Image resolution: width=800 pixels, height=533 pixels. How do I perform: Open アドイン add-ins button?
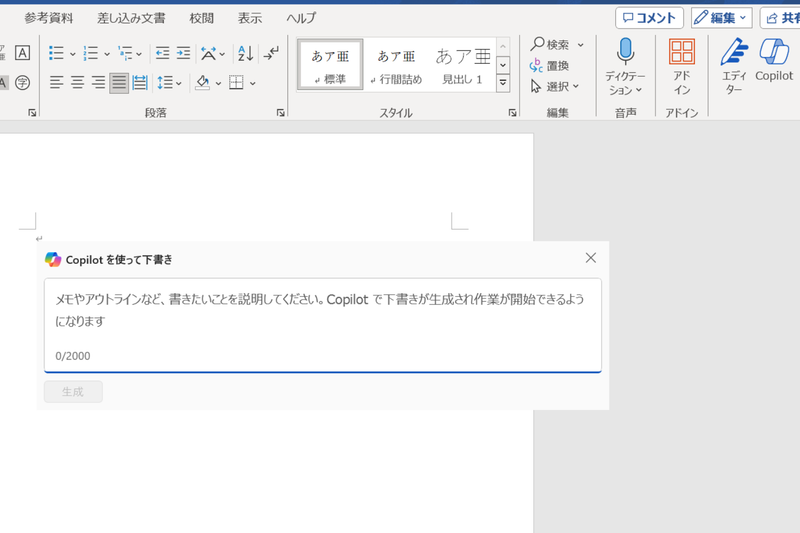point(682,67)
